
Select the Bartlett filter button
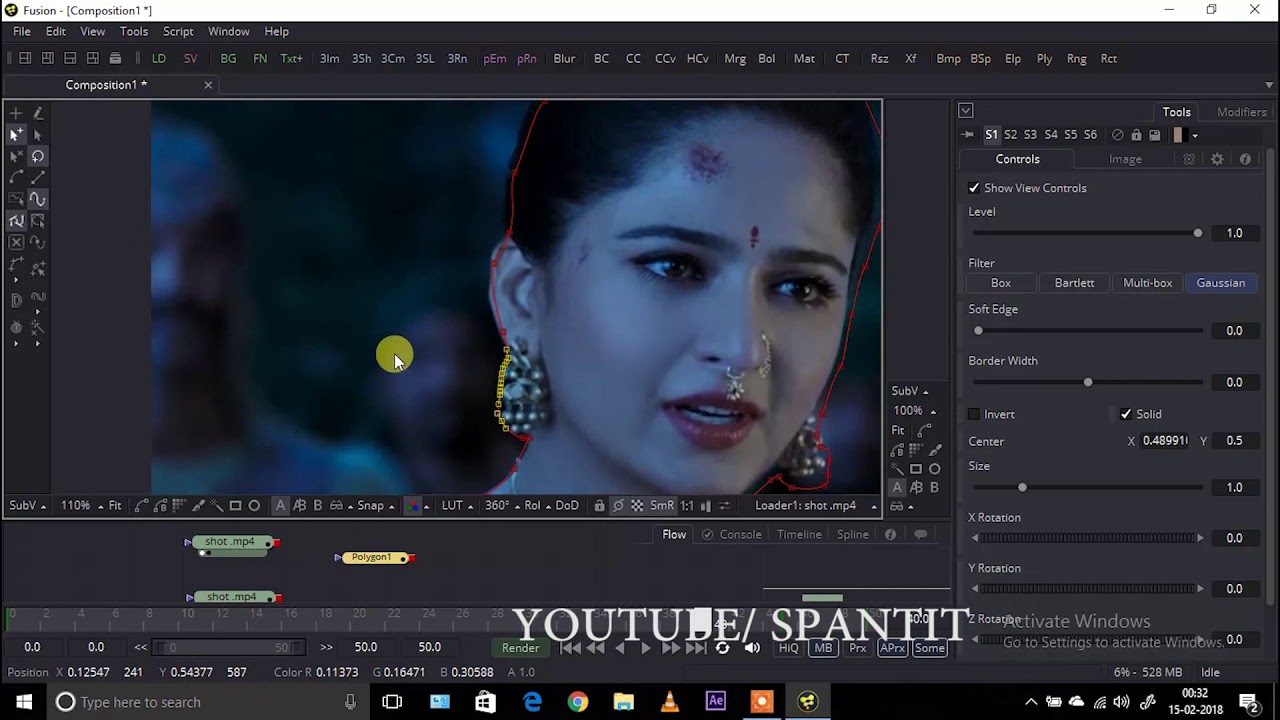[x=1074, y=283]
